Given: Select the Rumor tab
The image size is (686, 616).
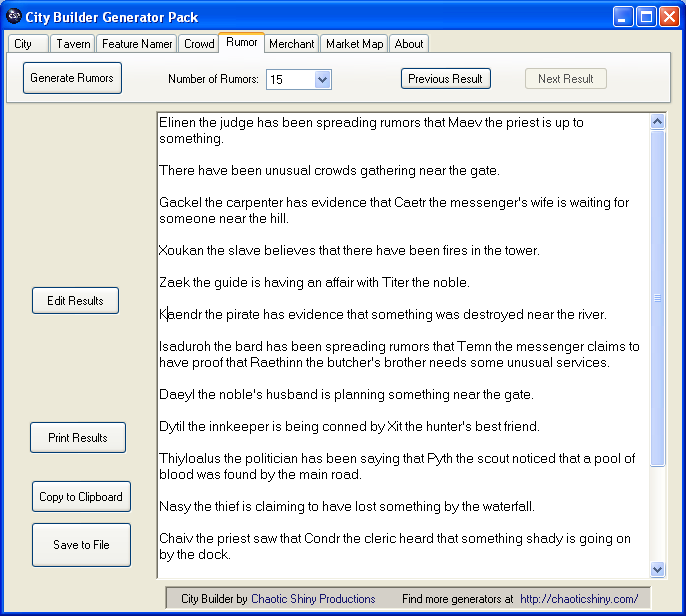Looking at the screenshot, I should [x=242, y=42].
